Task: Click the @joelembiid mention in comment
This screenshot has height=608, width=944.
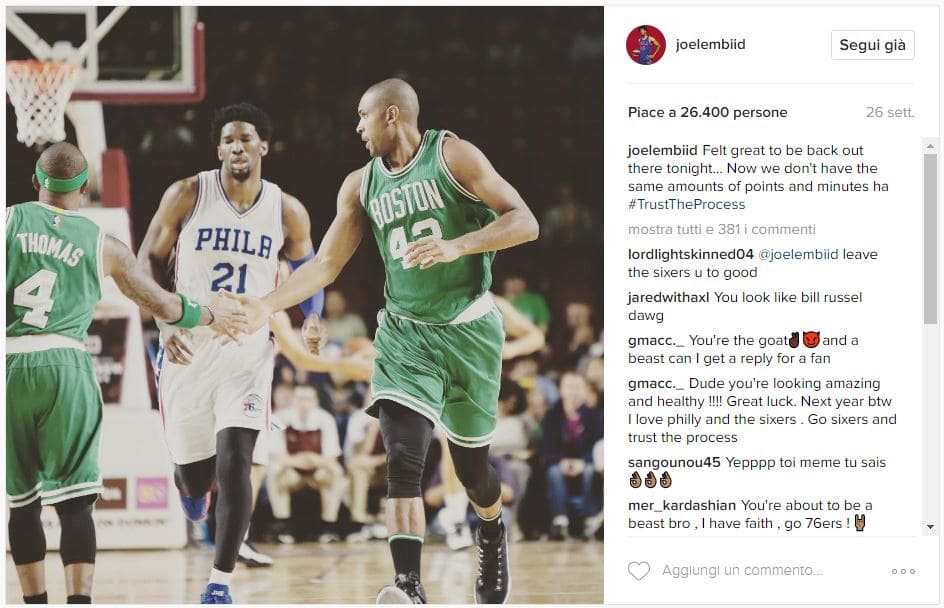Action: pos(798,255)
